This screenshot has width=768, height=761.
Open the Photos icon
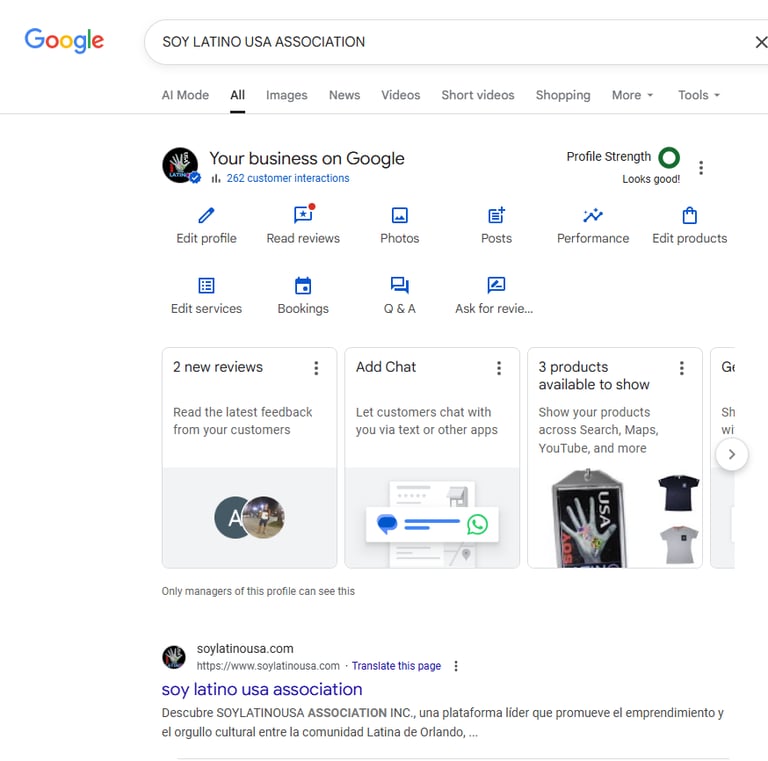click(x=400, y=215)
